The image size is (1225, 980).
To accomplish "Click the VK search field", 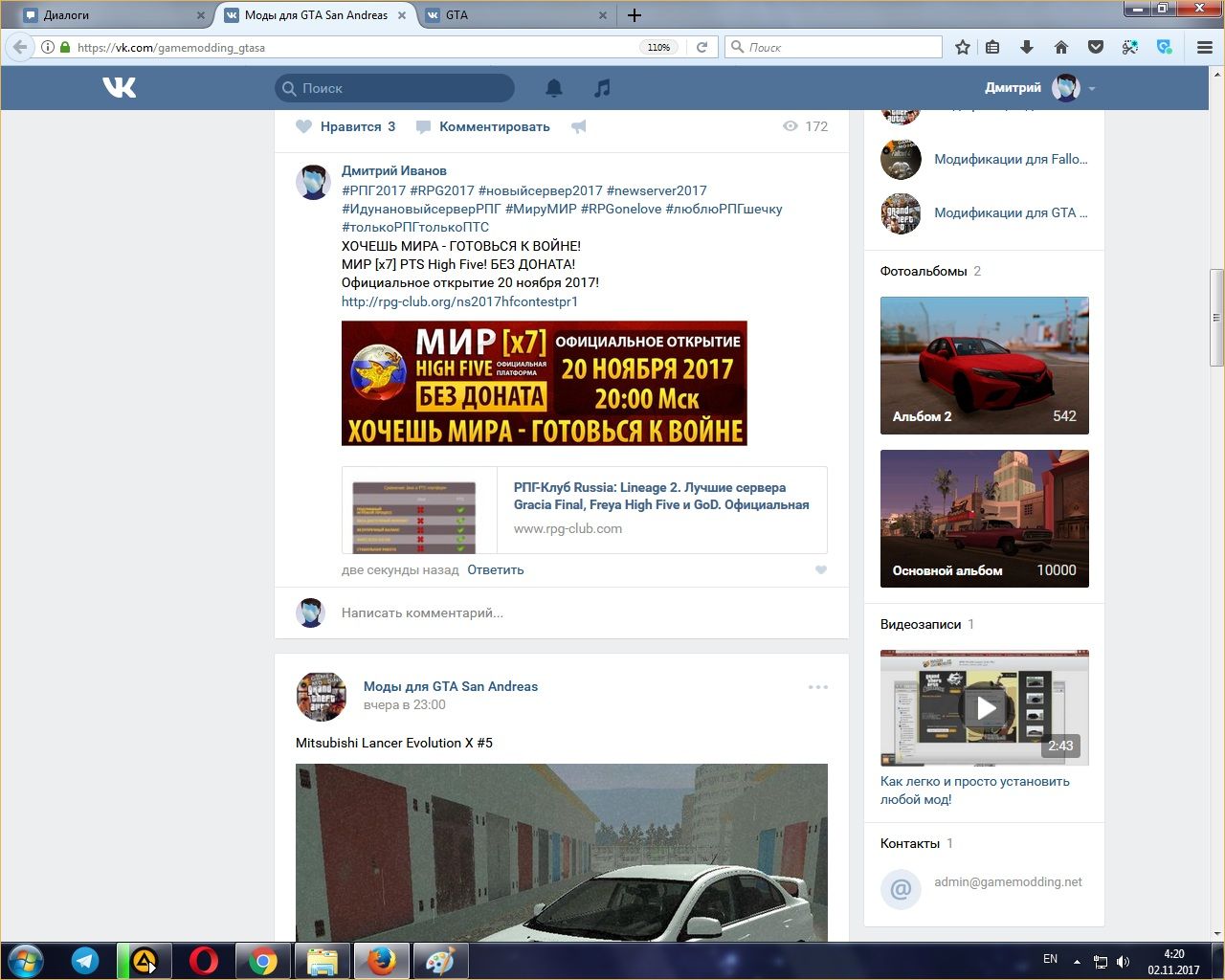I will pyautogui.click(x=394, y=88).
